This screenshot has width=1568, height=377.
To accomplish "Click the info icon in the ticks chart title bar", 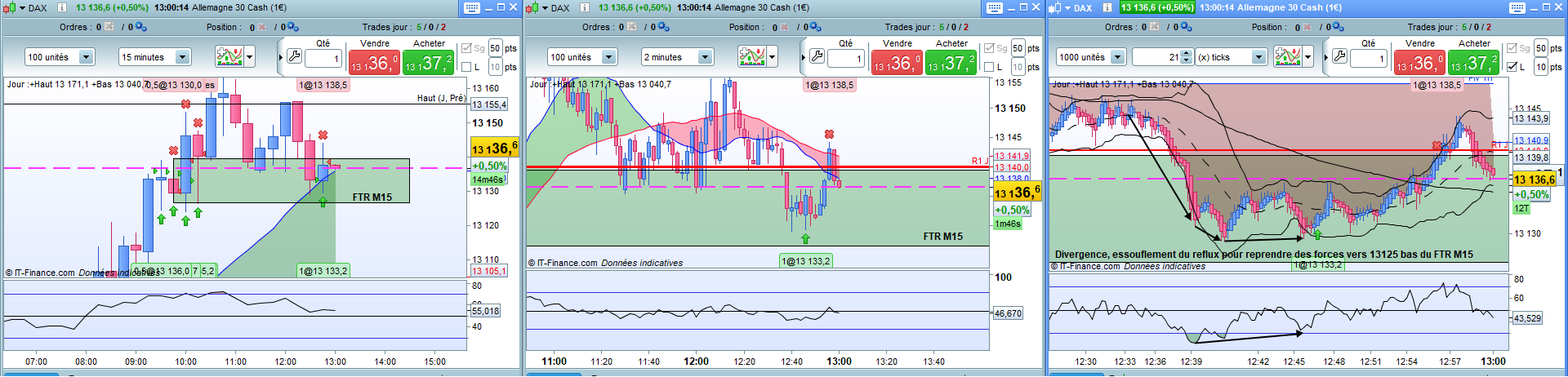I will pos(1107,7).
